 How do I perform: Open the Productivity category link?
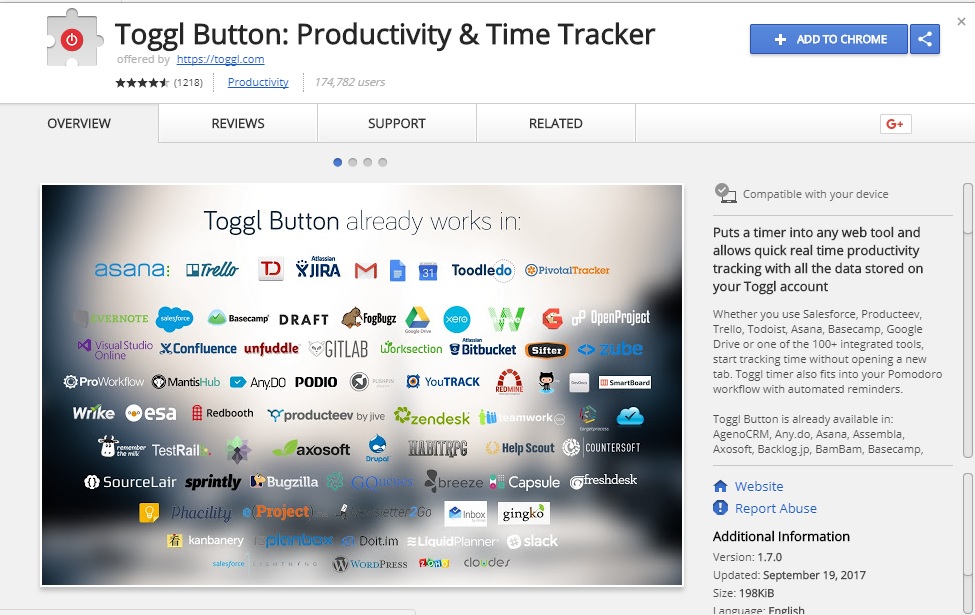pos(258,82)
